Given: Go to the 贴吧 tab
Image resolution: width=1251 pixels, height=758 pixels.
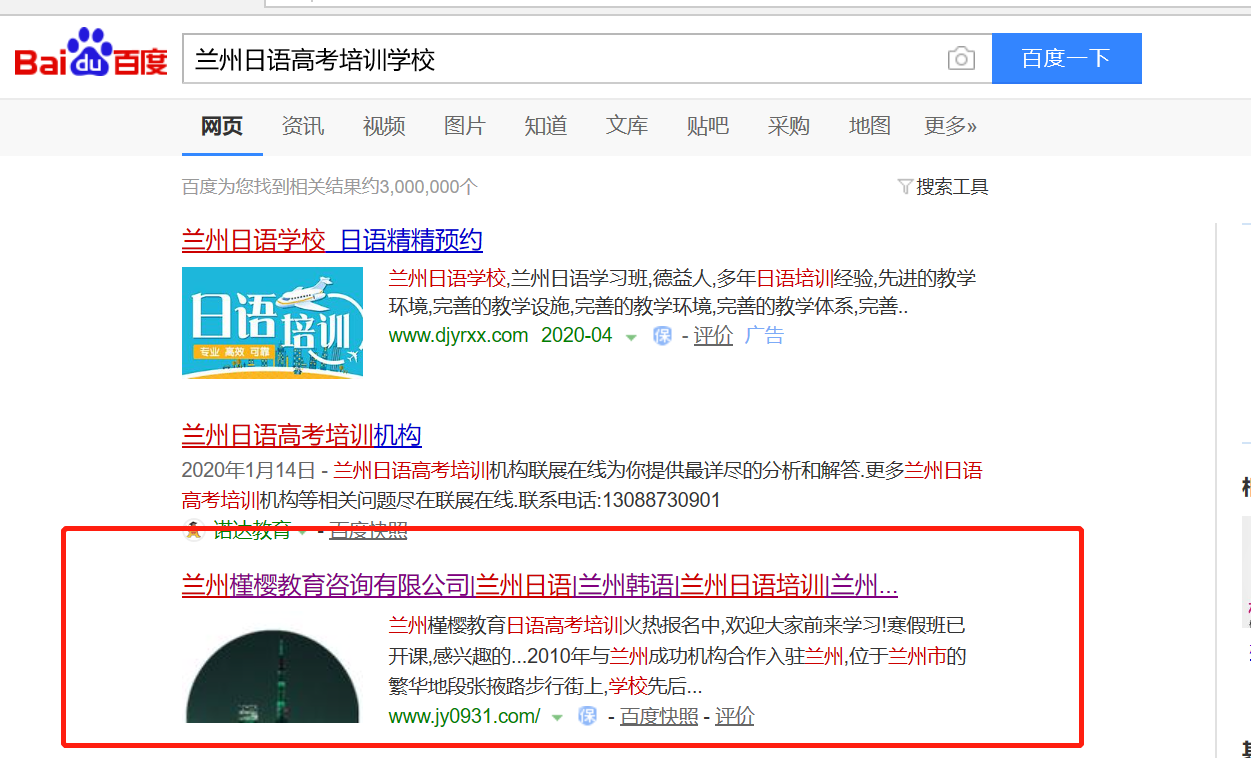Looking at the screenshot, I should (x=708, y=126).
